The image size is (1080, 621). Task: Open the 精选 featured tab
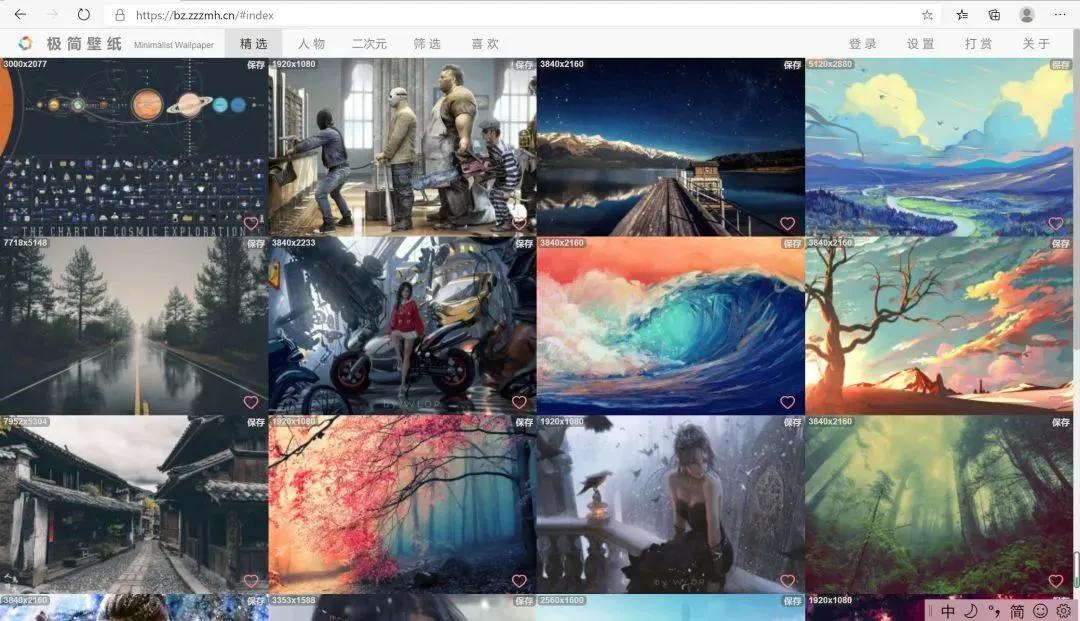(x=253, y=43)
